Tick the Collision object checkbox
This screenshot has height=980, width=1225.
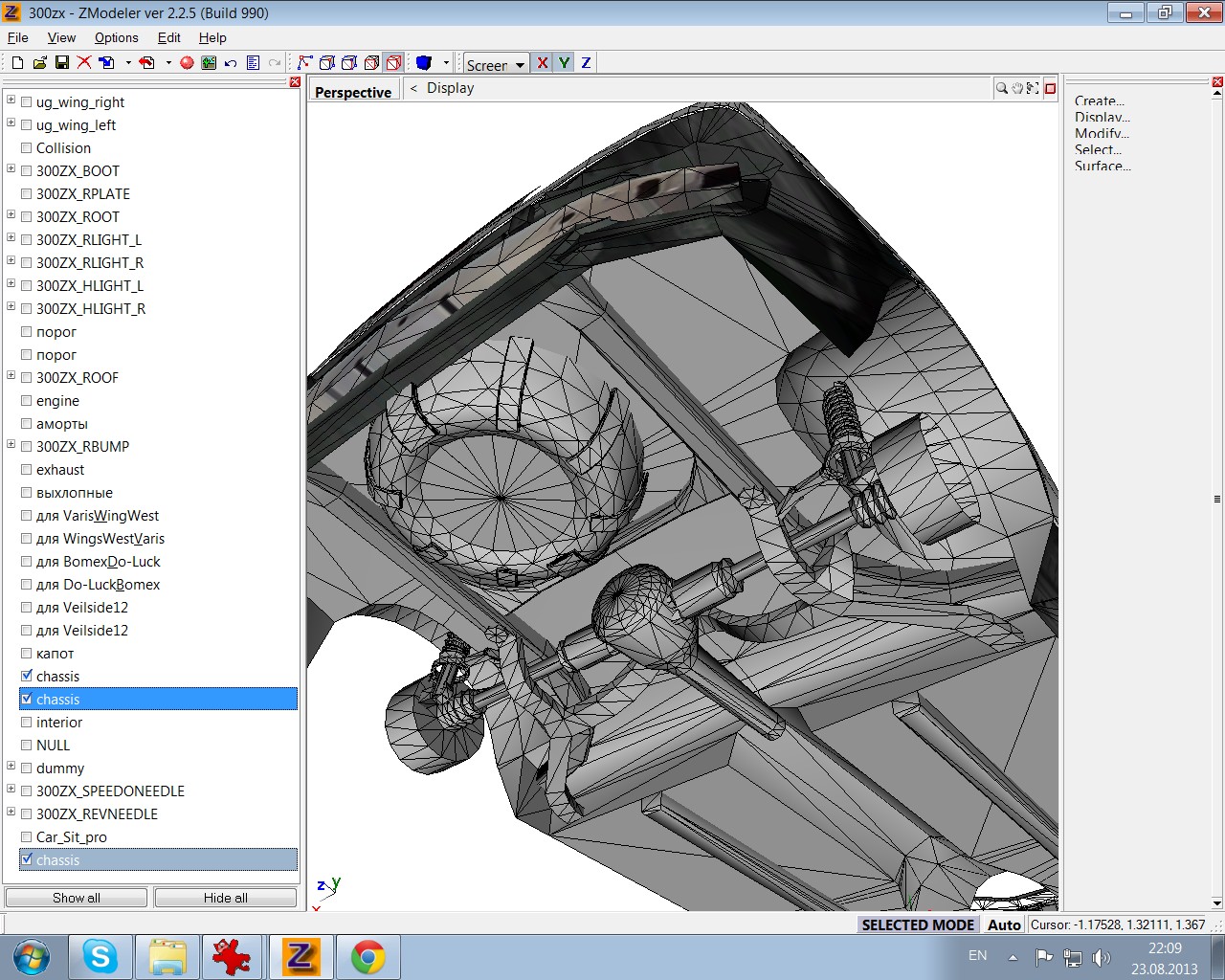(x=27, y=148)
